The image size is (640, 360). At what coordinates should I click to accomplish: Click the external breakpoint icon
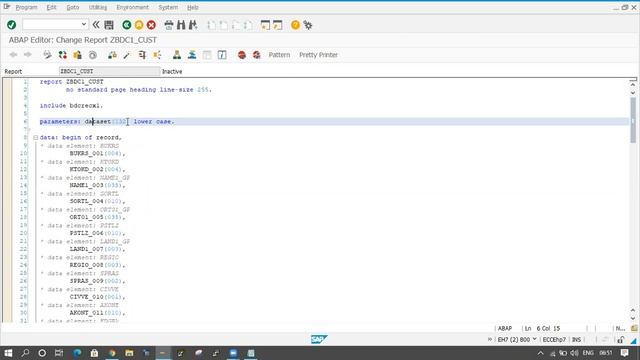(x=257, y=55)
